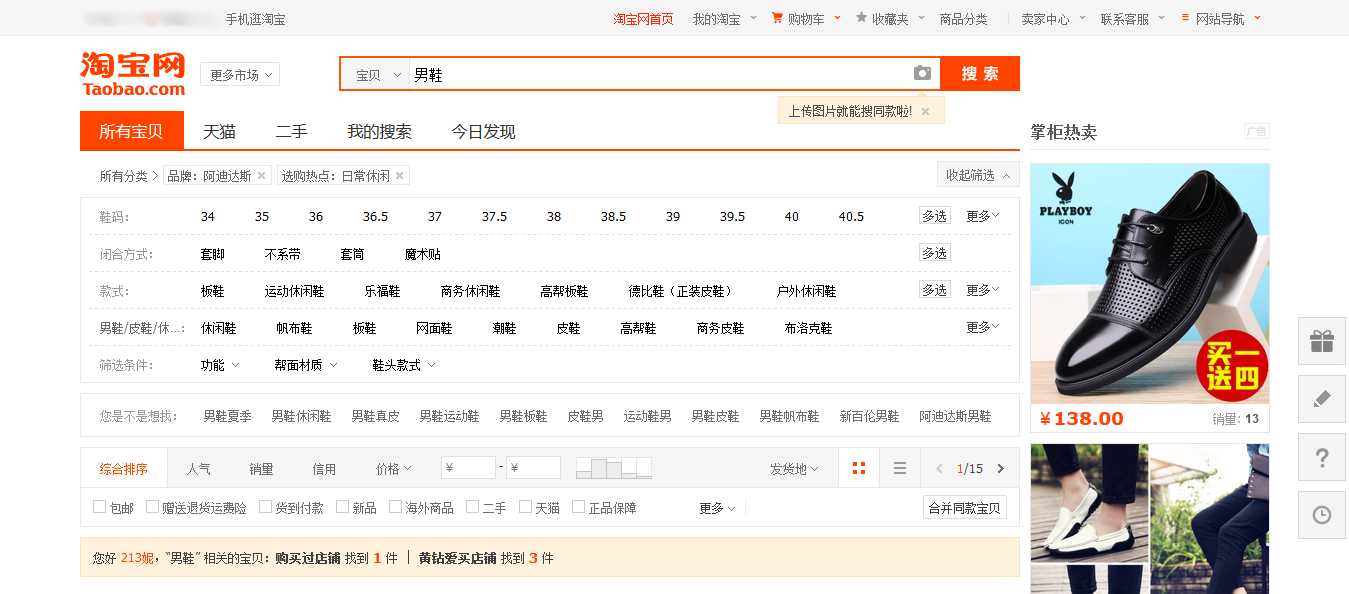Open the 发货地 location dropdown
The height and width of the screenshot is (594, 1349).
(794, 468)
